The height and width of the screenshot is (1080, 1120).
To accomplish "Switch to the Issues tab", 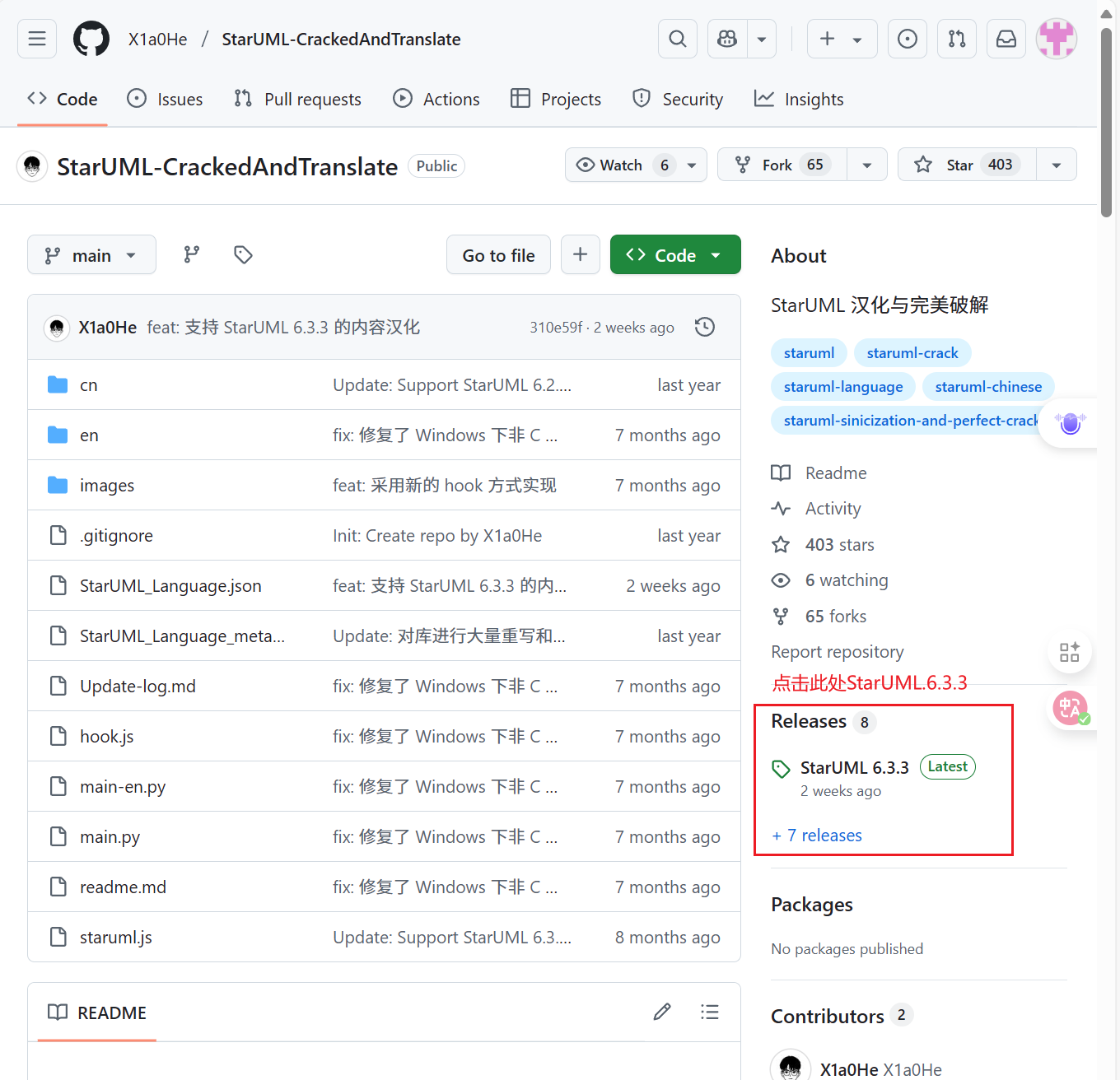I will pos(165,99).
